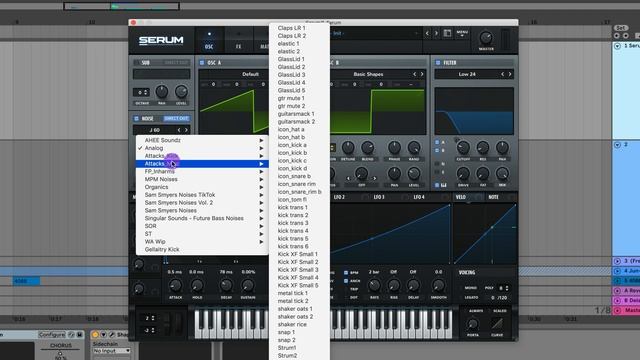Click the Set locator button in Ableton
The width and height of the screenshot is (640, 360).
coord(621,28)
